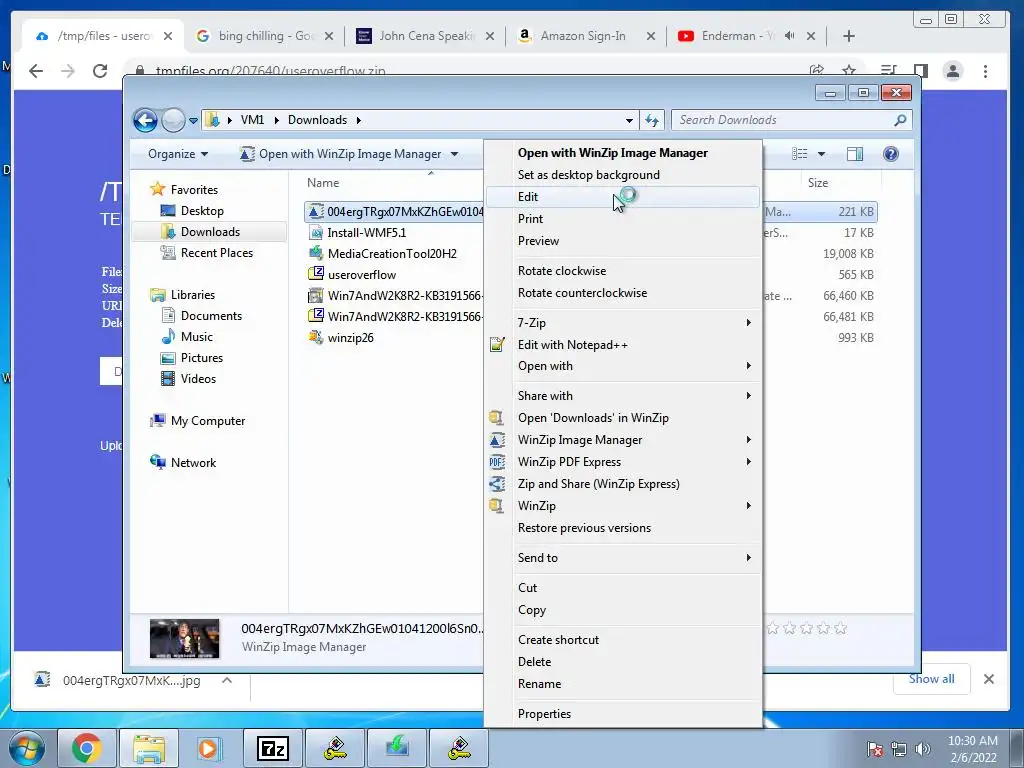Expand WinZip PDF Express submenu

tap(622, 462)
